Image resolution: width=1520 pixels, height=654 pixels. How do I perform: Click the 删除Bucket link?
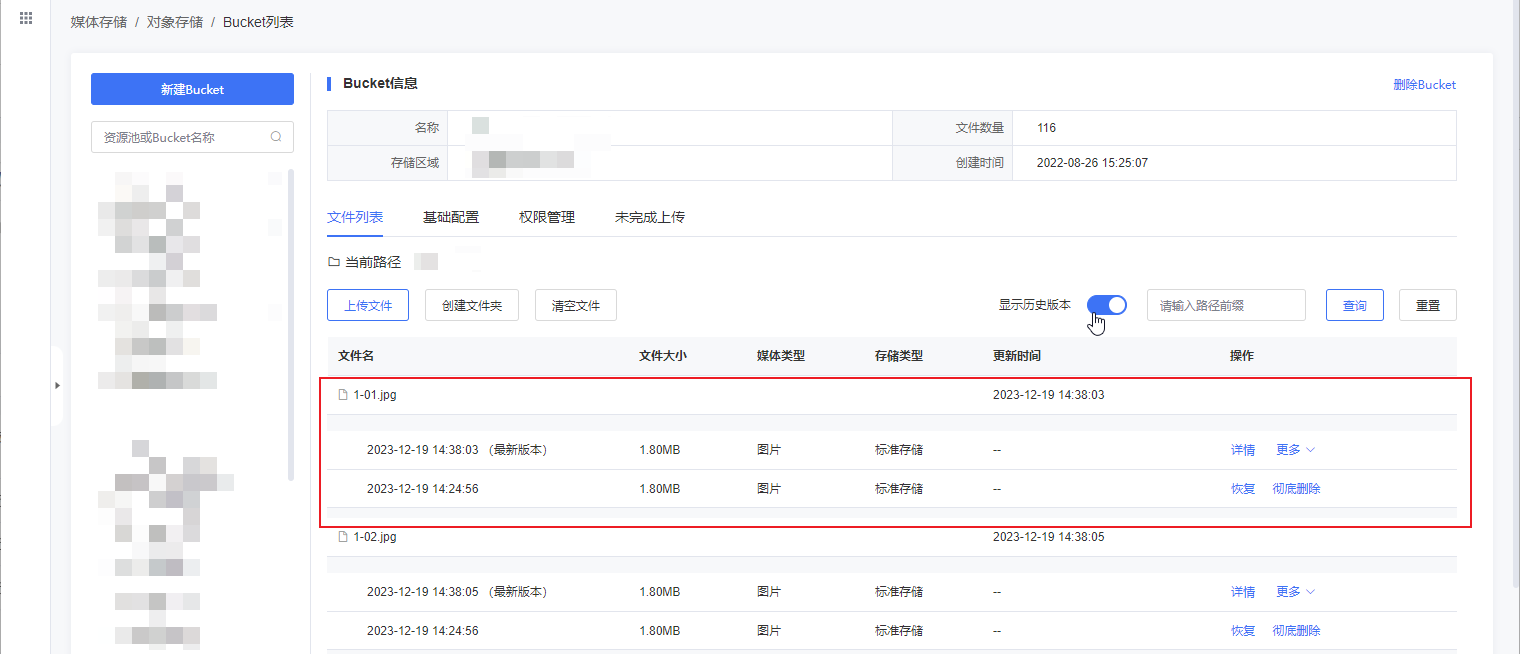[x=1424, y=85]
